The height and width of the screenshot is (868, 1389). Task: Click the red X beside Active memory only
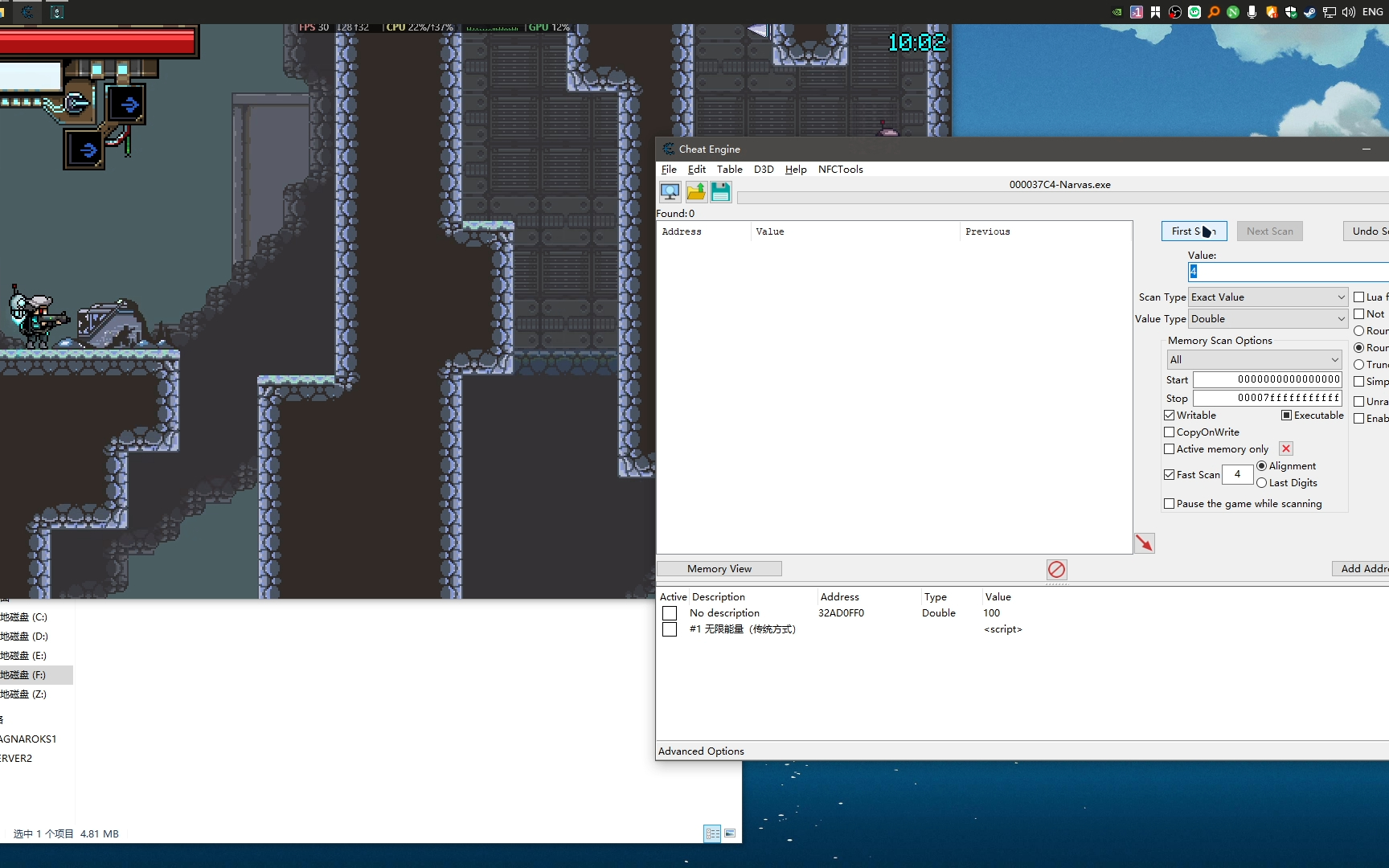click(x=1286, y=448)
